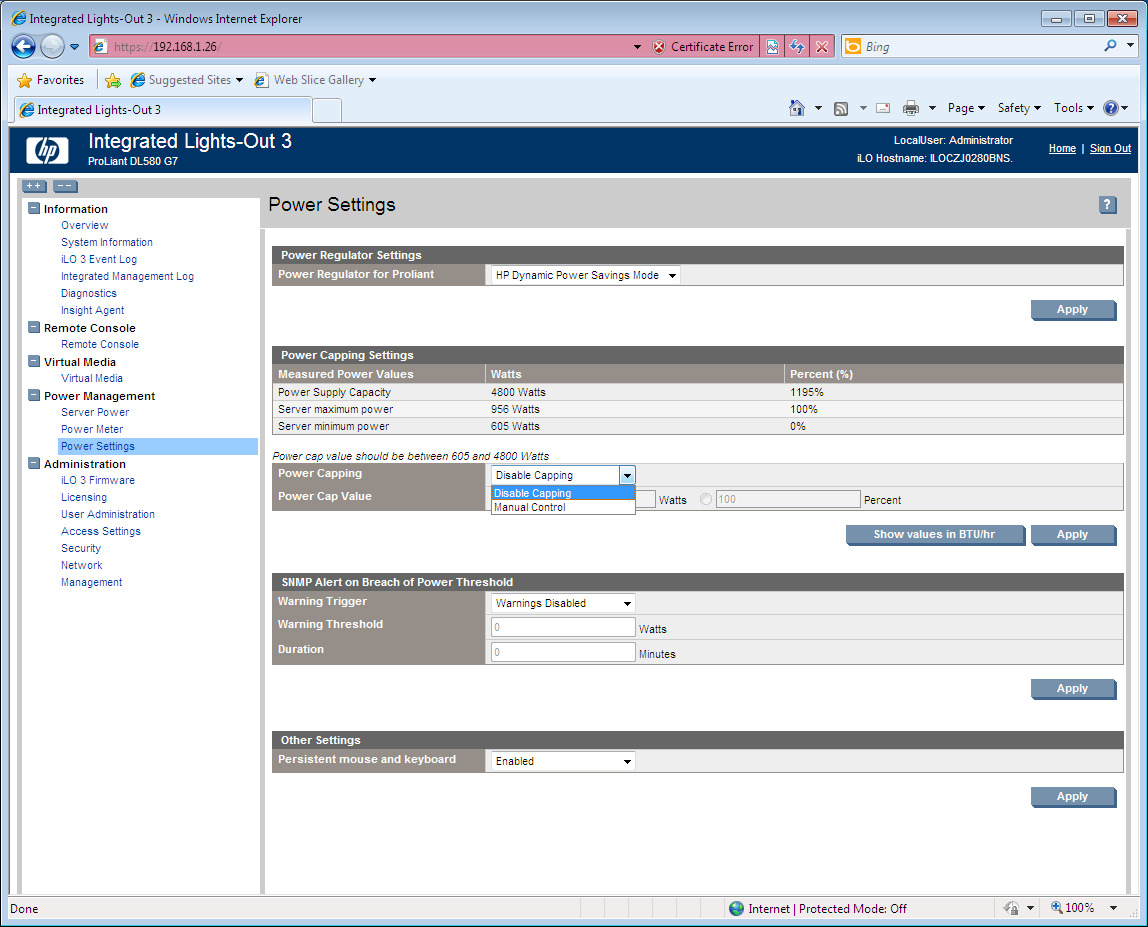Open the iLO 3 Event Log link
Viewport: 1148px width, 927px height.
(99, 259)
